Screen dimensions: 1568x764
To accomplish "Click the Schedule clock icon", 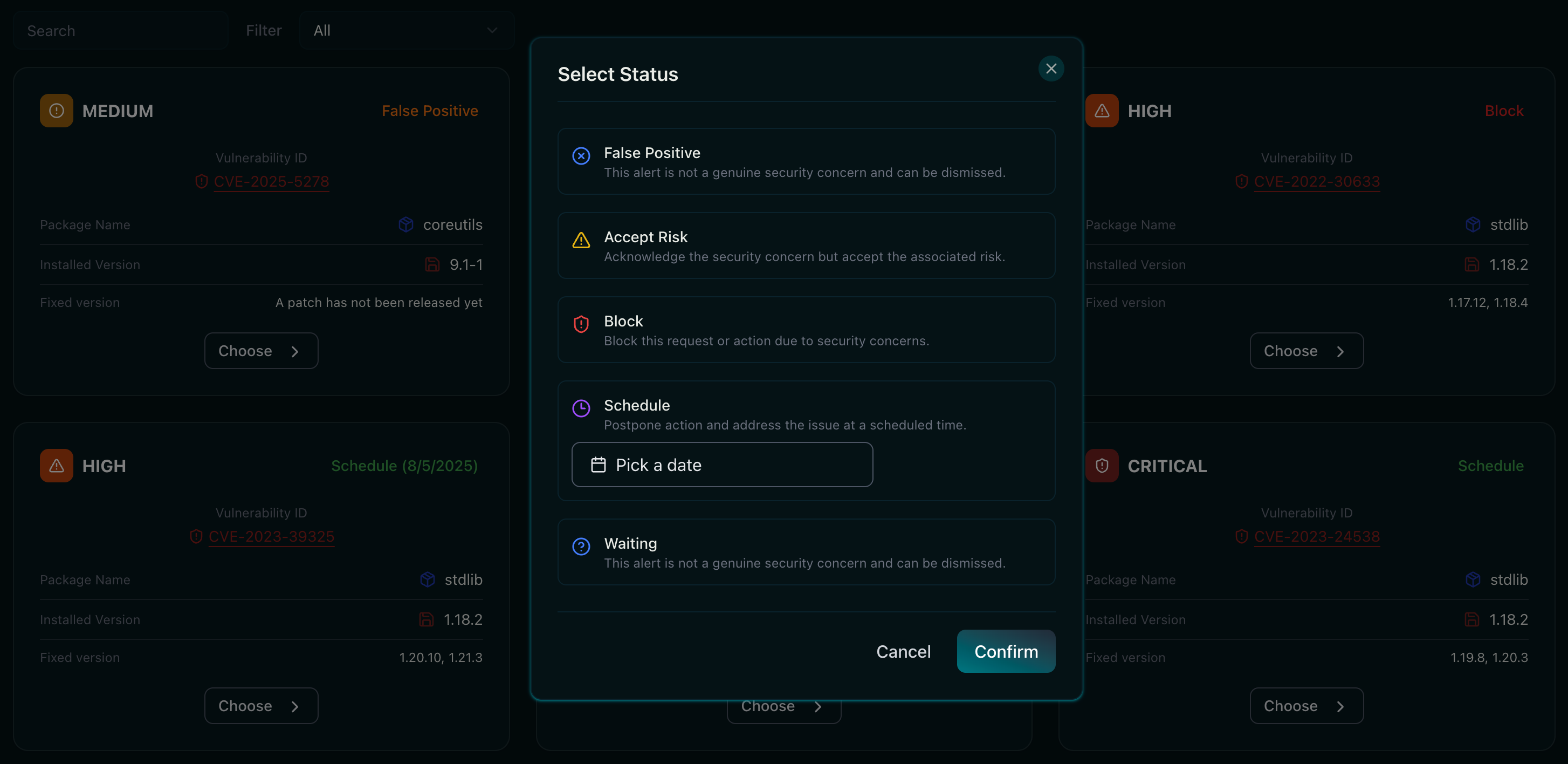I will pyautogui.click(x=581, y=408).
